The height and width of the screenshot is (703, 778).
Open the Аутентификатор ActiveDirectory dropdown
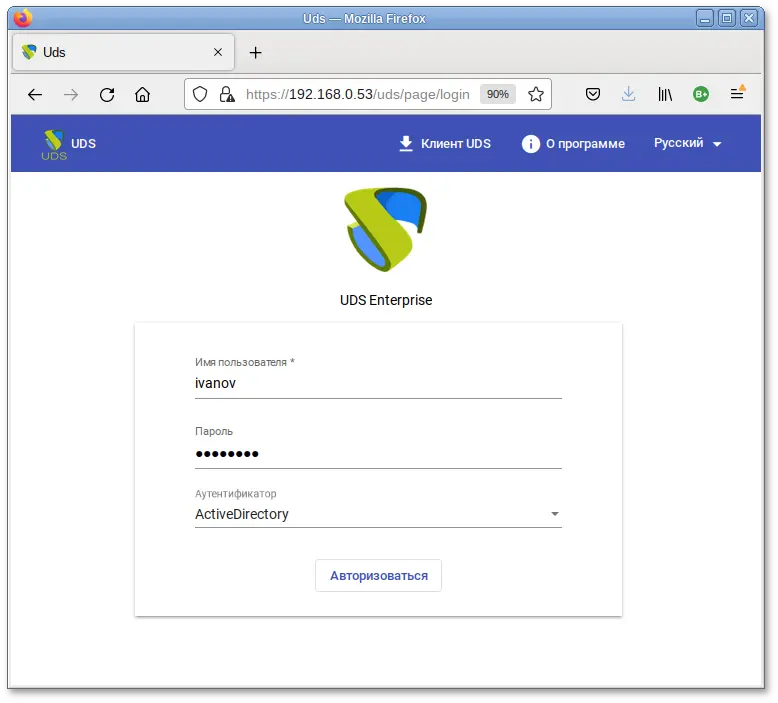pos(378,514)
